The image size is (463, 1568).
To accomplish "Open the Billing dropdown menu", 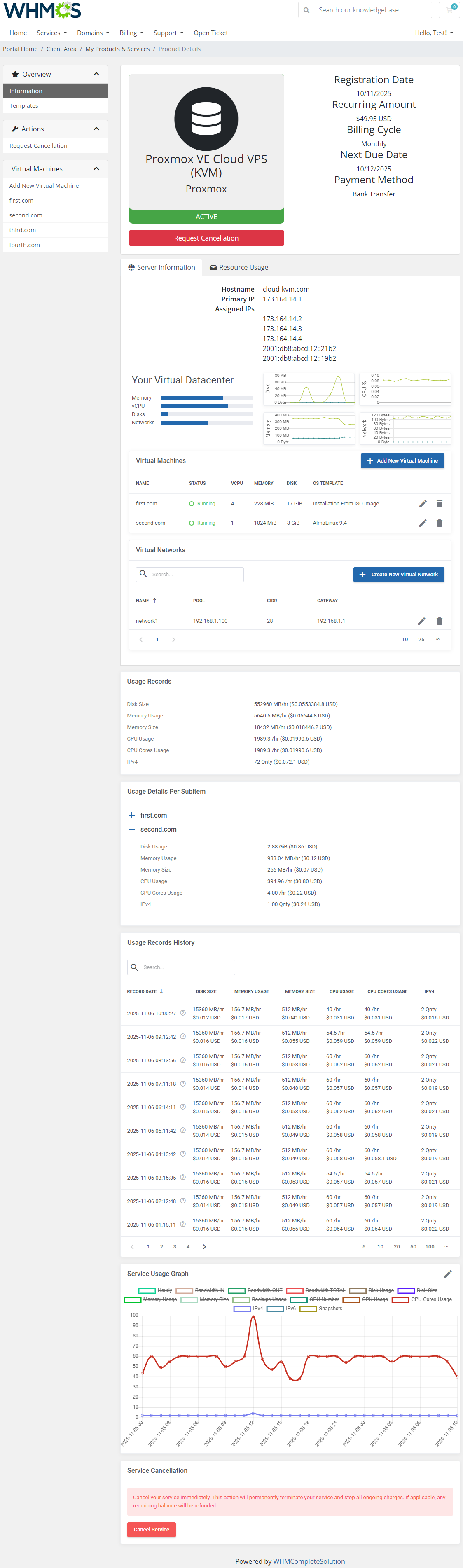I will pos(131,33).
